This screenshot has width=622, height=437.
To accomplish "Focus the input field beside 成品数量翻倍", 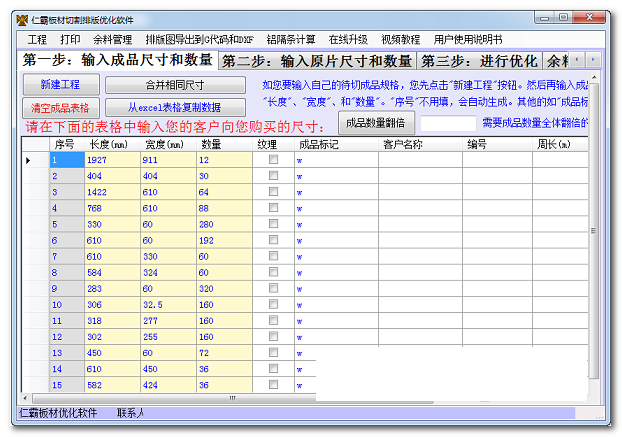I will pyautogui.click(x=447, y=123).
